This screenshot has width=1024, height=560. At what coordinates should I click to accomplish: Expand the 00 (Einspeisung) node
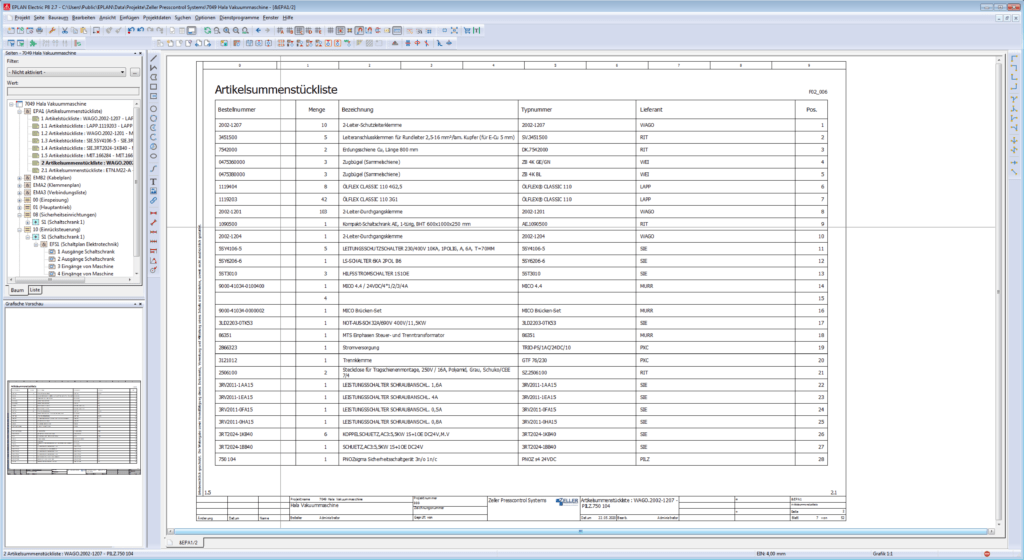pos(20,200)
